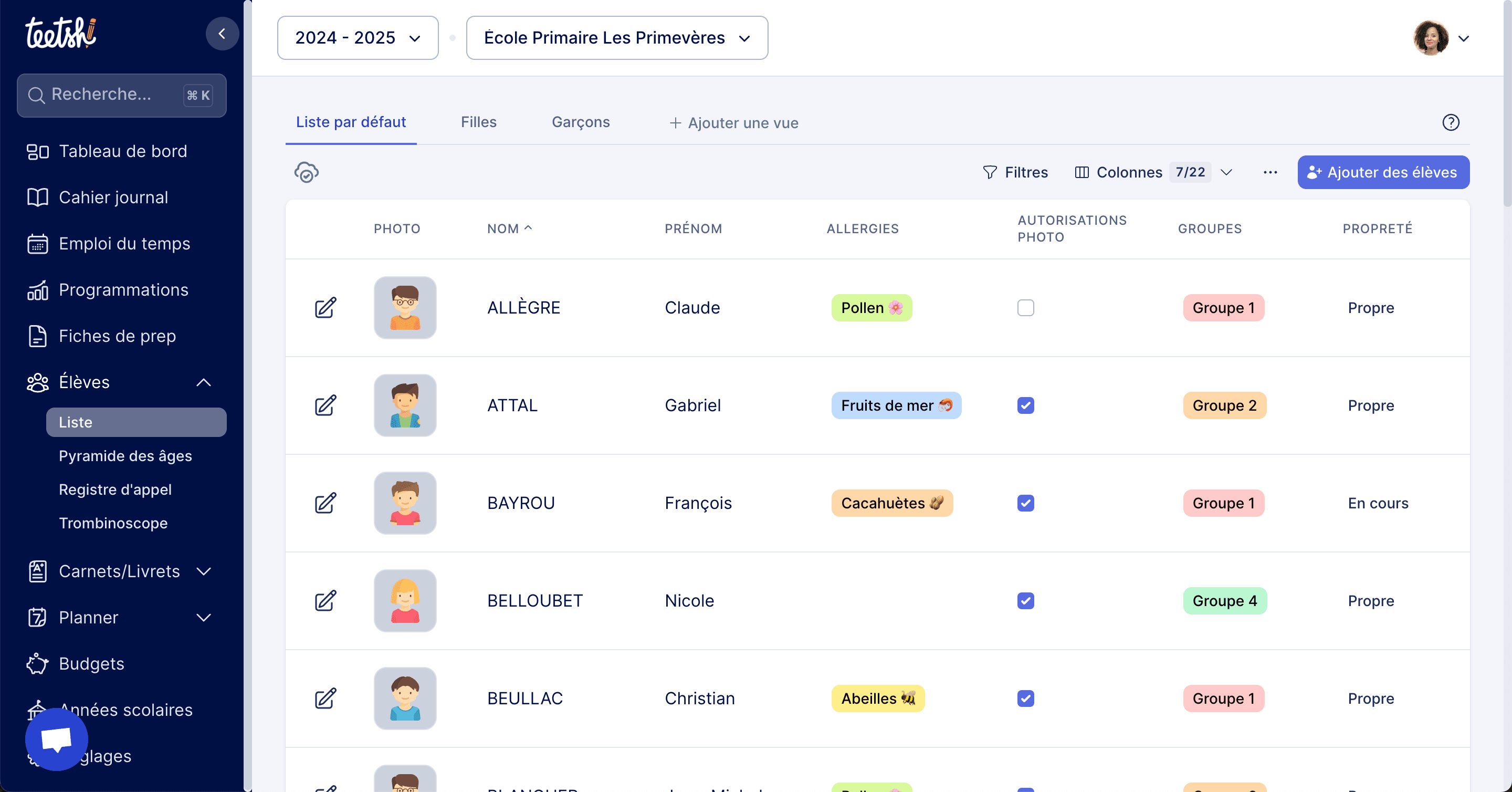
Task: Click the Cacahuètes allergy tag
Action: 892,503
